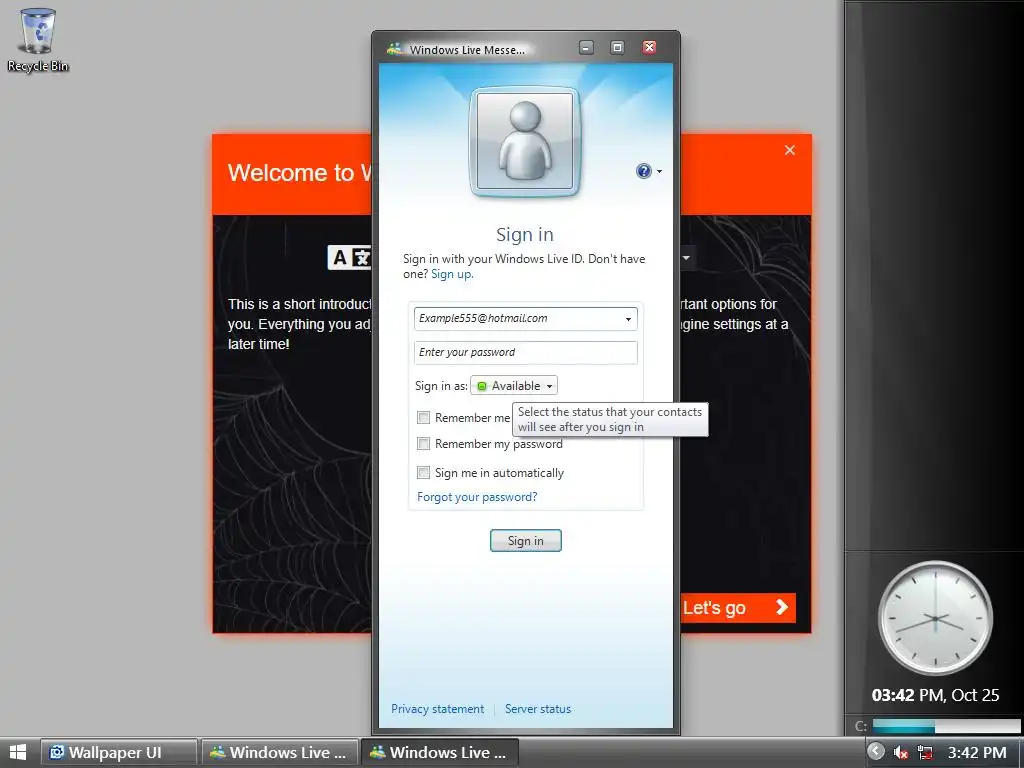Open the Privacy statement link
The width and height of the screenshot is (1024, 768).
point(438,709)
